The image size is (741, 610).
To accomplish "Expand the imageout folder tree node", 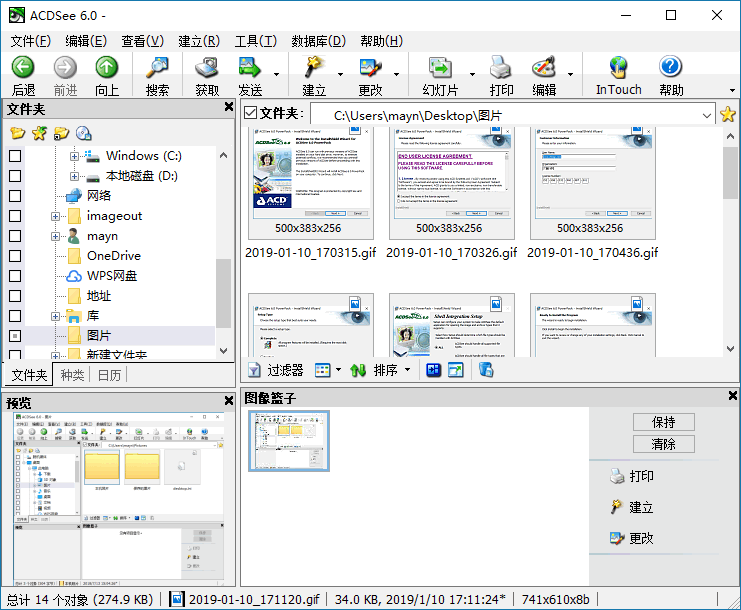I will (56, 216).
